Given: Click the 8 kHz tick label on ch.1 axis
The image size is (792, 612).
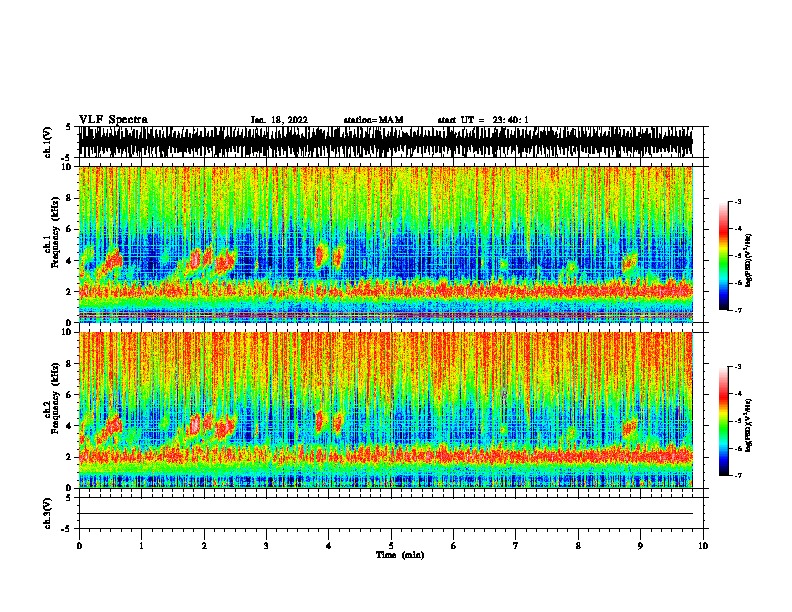Looking at the screenshot, I should pos(70,198).
